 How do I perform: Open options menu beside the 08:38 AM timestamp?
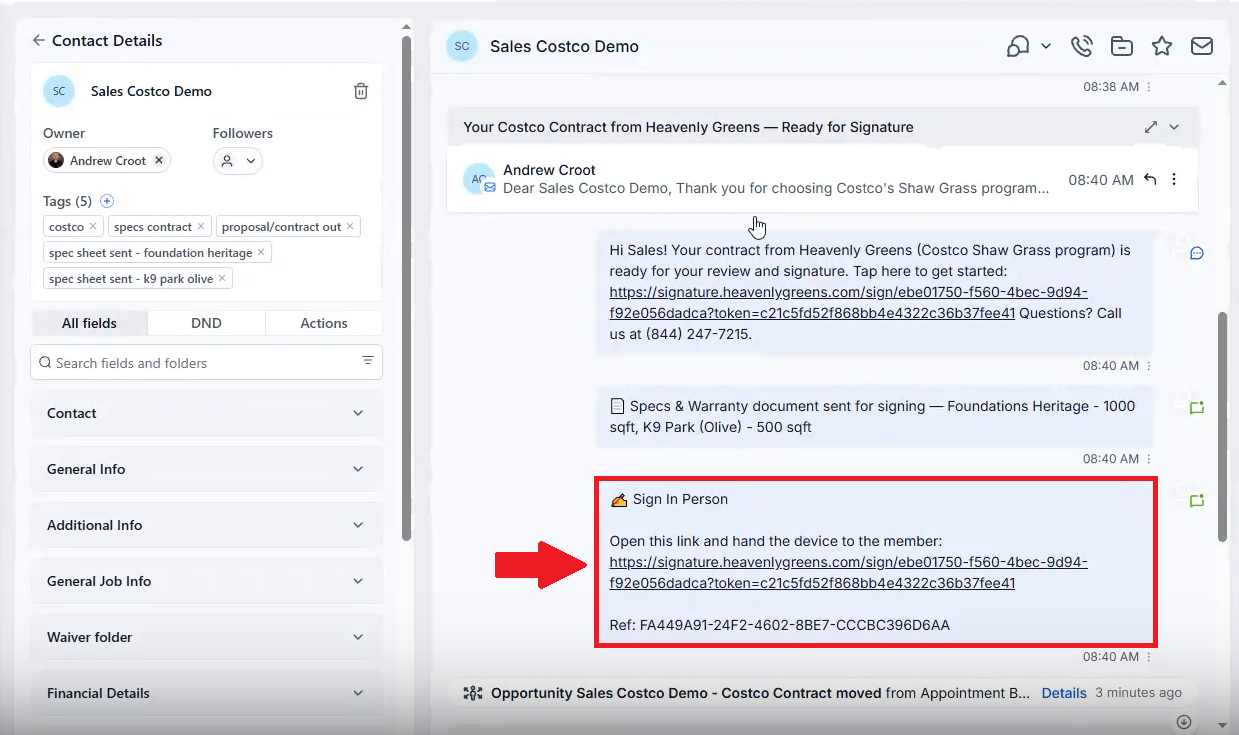click(1148, 87)
